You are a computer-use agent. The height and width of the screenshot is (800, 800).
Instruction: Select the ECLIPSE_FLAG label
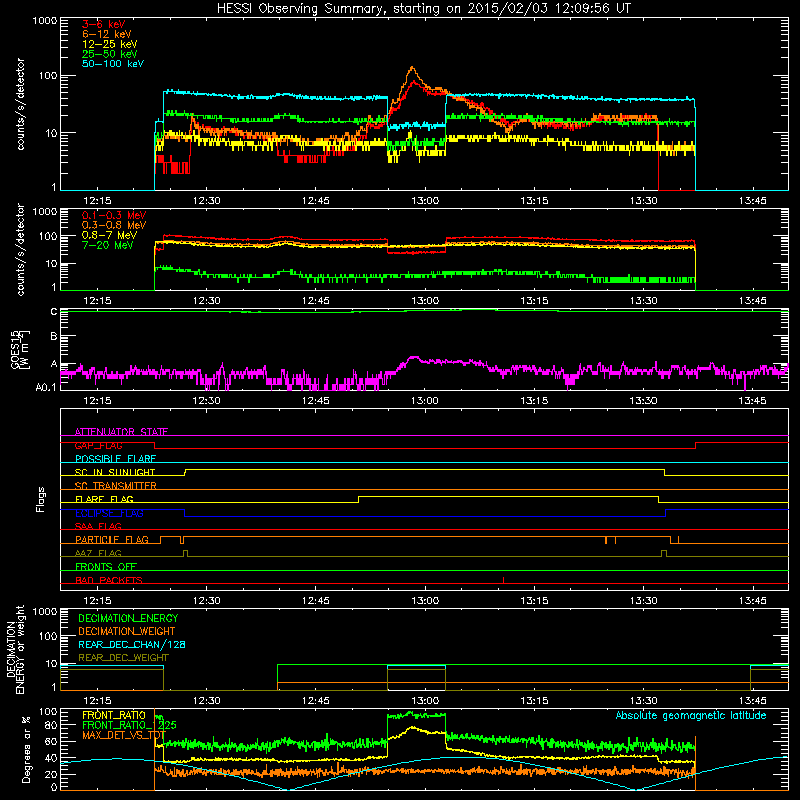point(109,513)
